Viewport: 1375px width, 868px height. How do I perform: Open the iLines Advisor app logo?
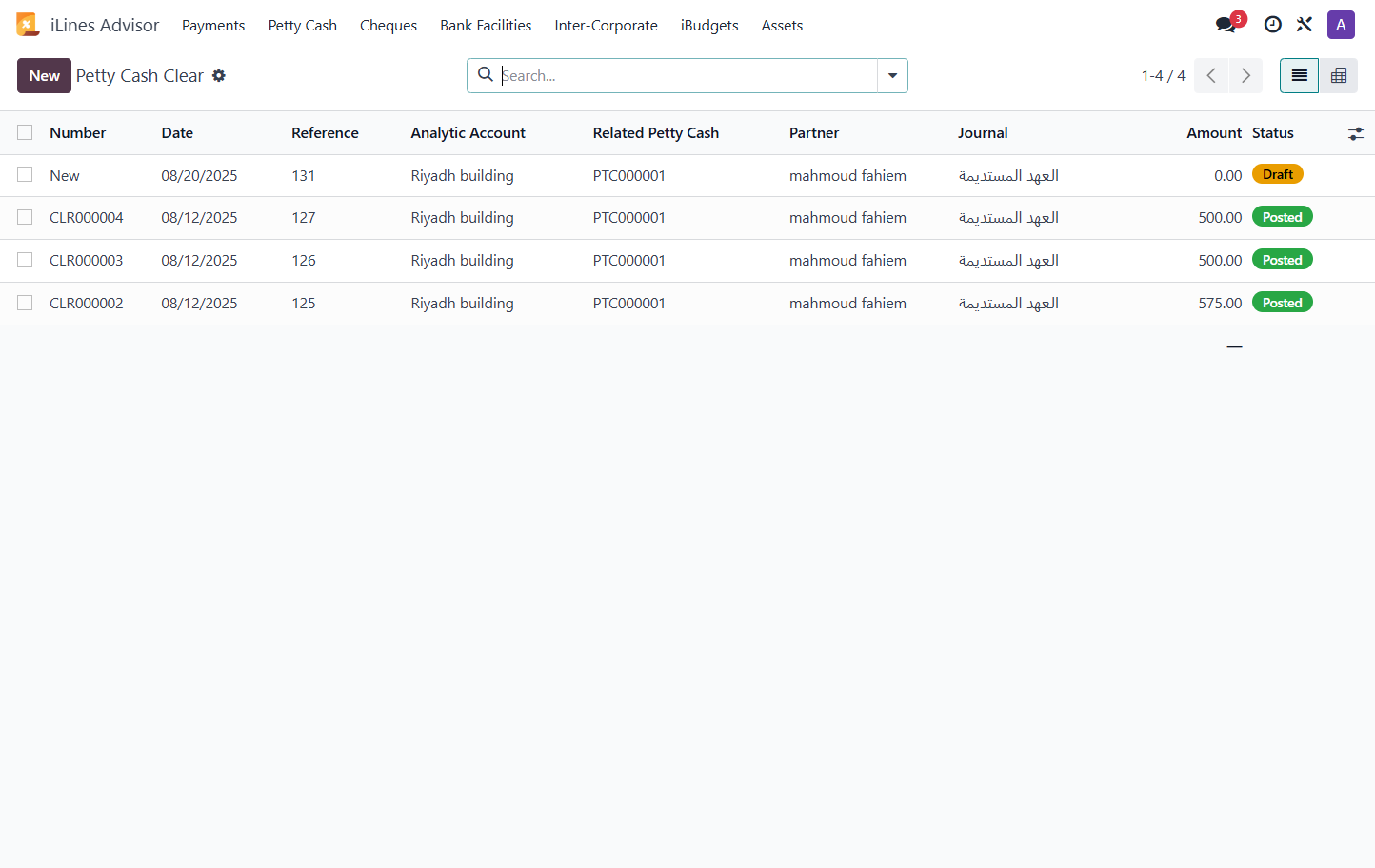tap(28, 25)
